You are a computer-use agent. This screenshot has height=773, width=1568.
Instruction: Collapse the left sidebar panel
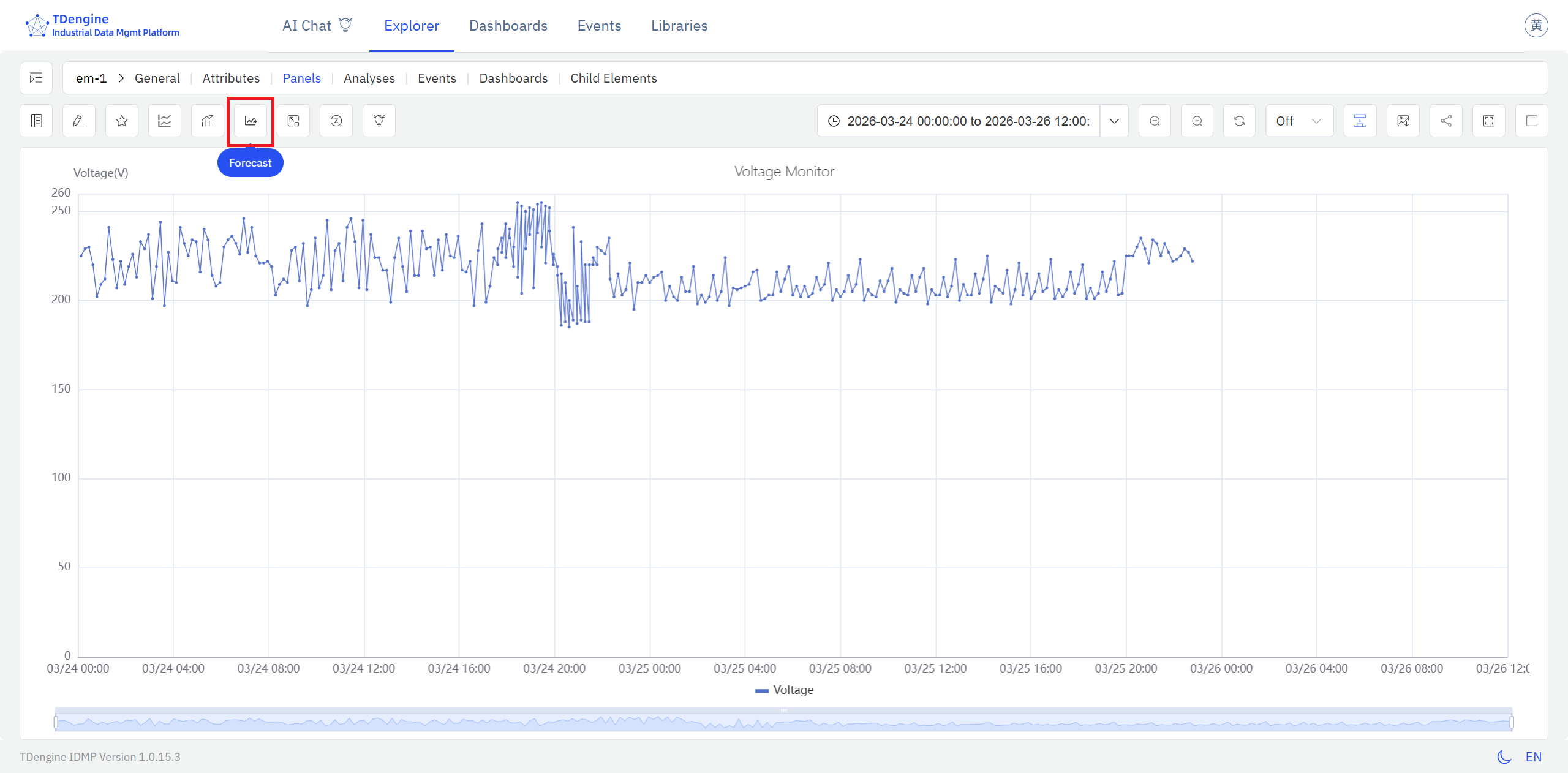coord(36,78)
